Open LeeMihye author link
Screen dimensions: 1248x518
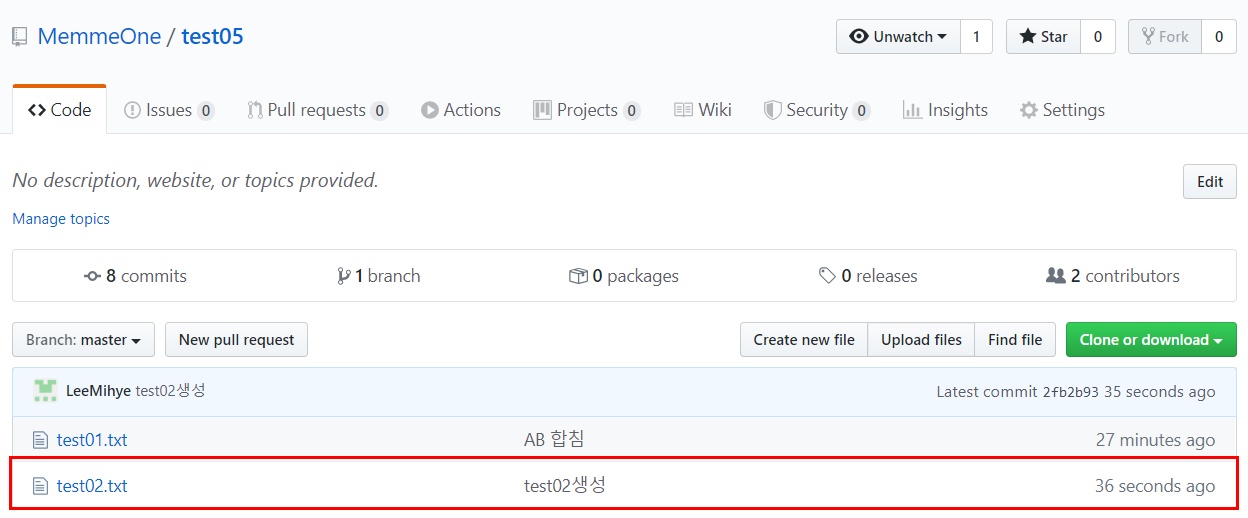(98, 391)
